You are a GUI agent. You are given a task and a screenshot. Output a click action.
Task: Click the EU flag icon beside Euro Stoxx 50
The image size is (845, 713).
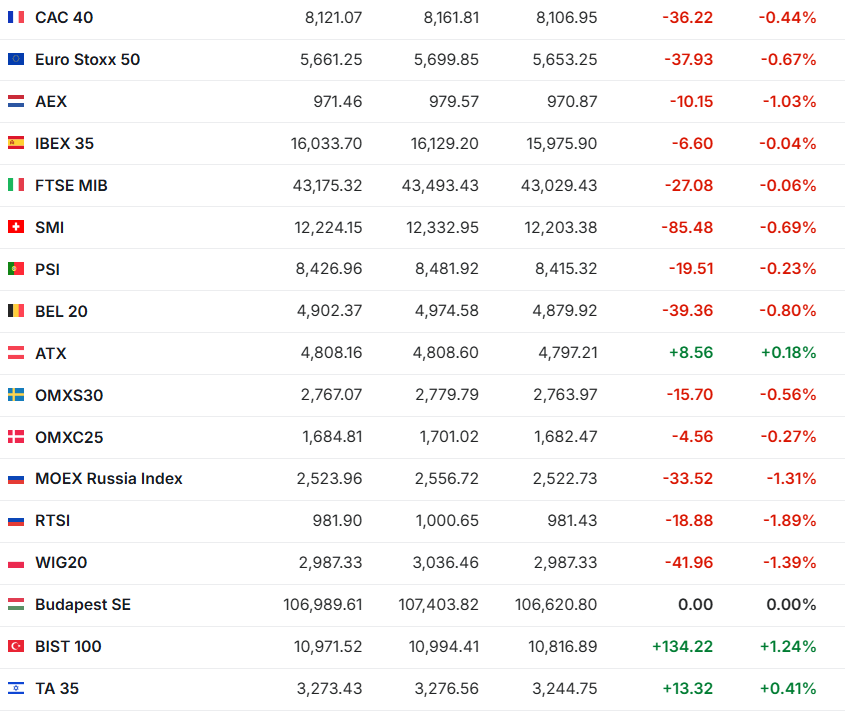tap(16, 60)
